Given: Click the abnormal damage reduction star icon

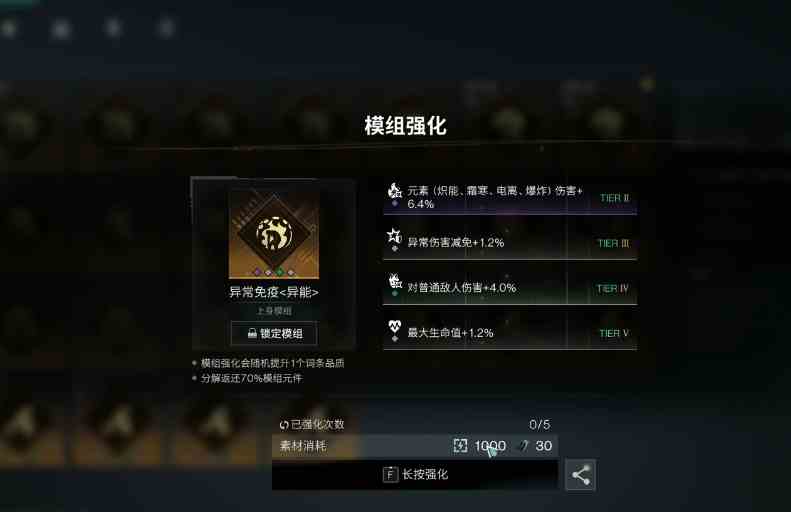Looking at the screenshot, I should click(394, 235).
